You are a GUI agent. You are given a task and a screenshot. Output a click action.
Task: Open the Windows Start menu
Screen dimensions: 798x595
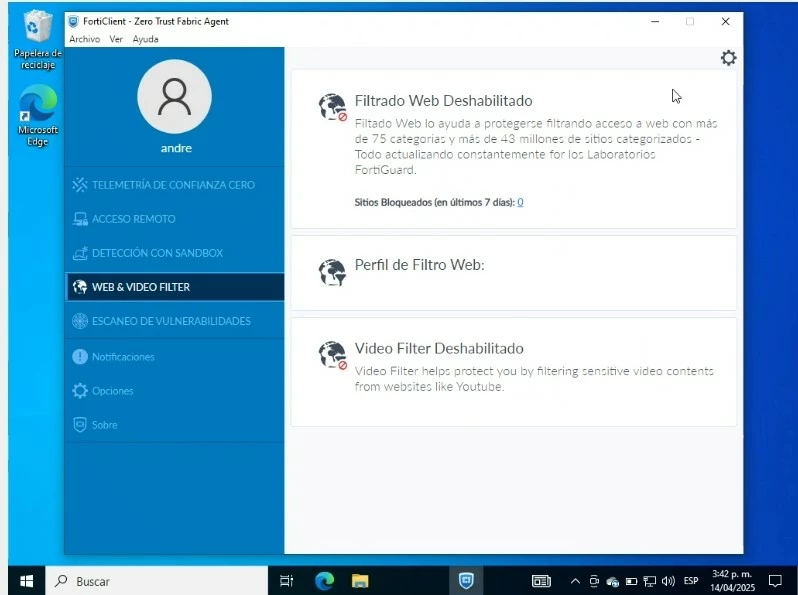tap(26, 581)
